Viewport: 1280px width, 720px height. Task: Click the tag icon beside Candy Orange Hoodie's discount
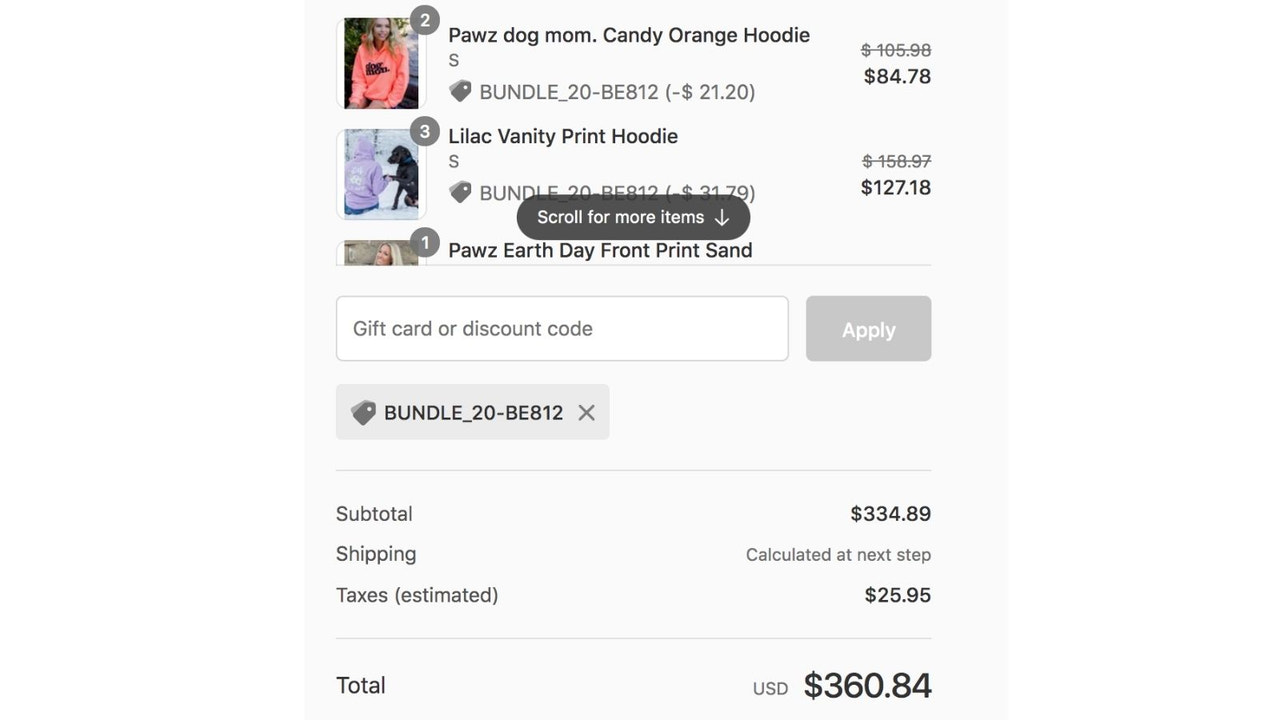(x=461, y=92)
